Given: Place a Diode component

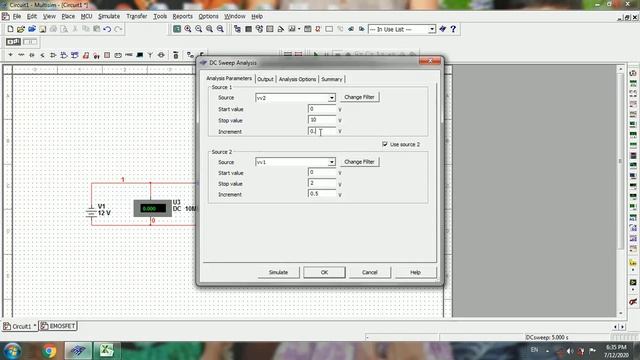Looking at the screenshot, I should click(x=31, y=55).
